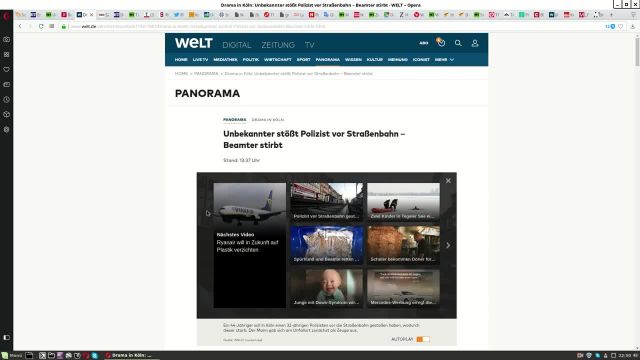Open the Mercedes-Werbung video thumbnail

click(403, 288)
